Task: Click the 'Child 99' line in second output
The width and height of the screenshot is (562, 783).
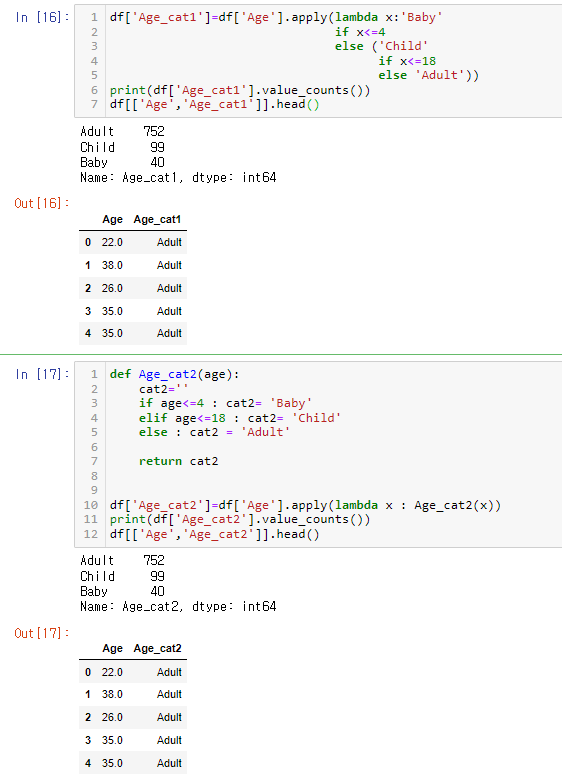Action: pos(122,576)
